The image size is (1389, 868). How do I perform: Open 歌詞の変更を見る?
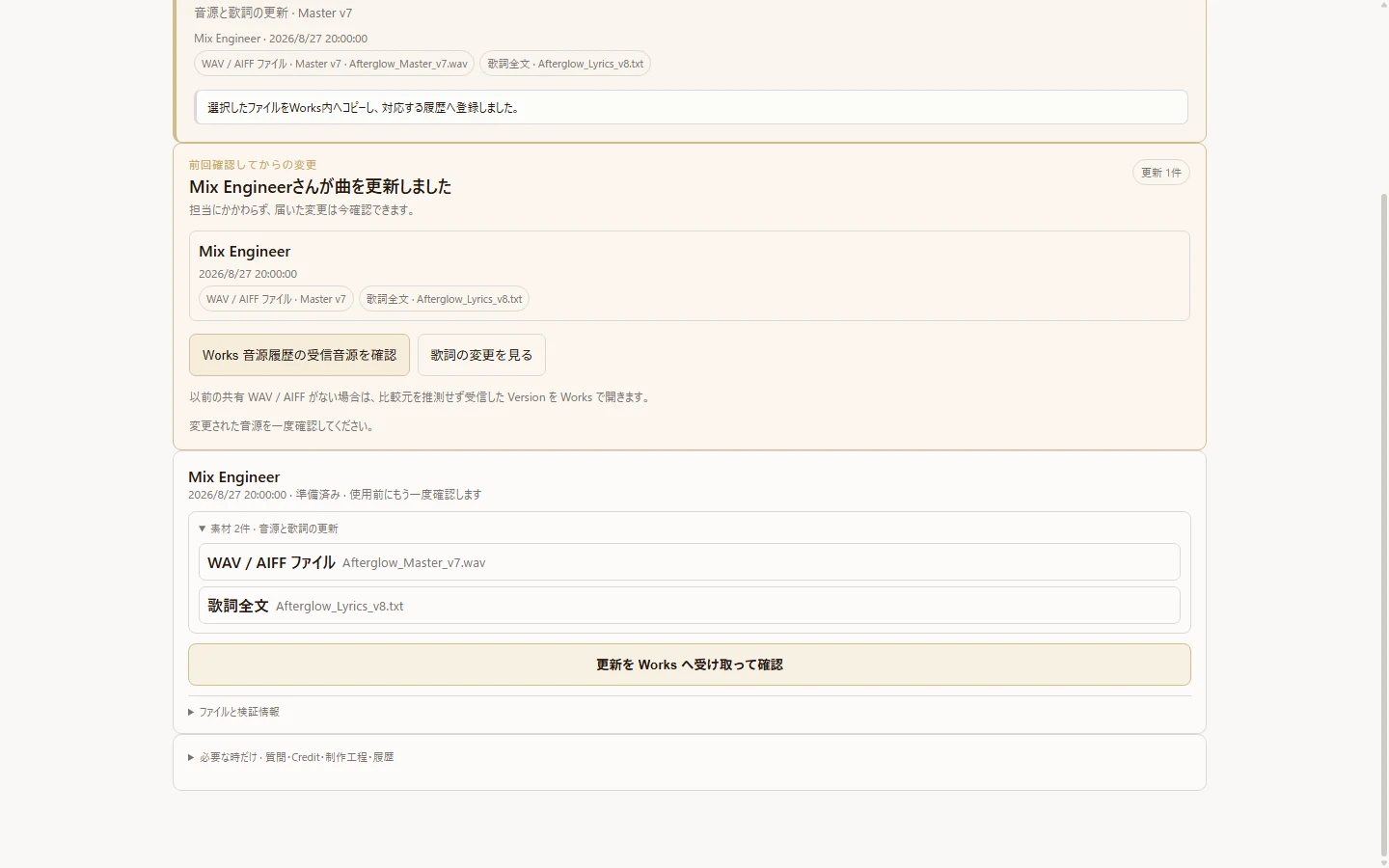[x=481, y=355]
